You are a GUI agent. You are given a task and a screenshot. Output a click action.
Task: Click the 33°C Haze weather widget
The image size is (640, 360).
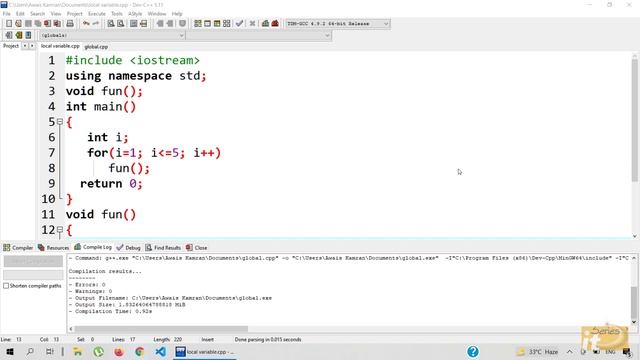pos(538,351)
